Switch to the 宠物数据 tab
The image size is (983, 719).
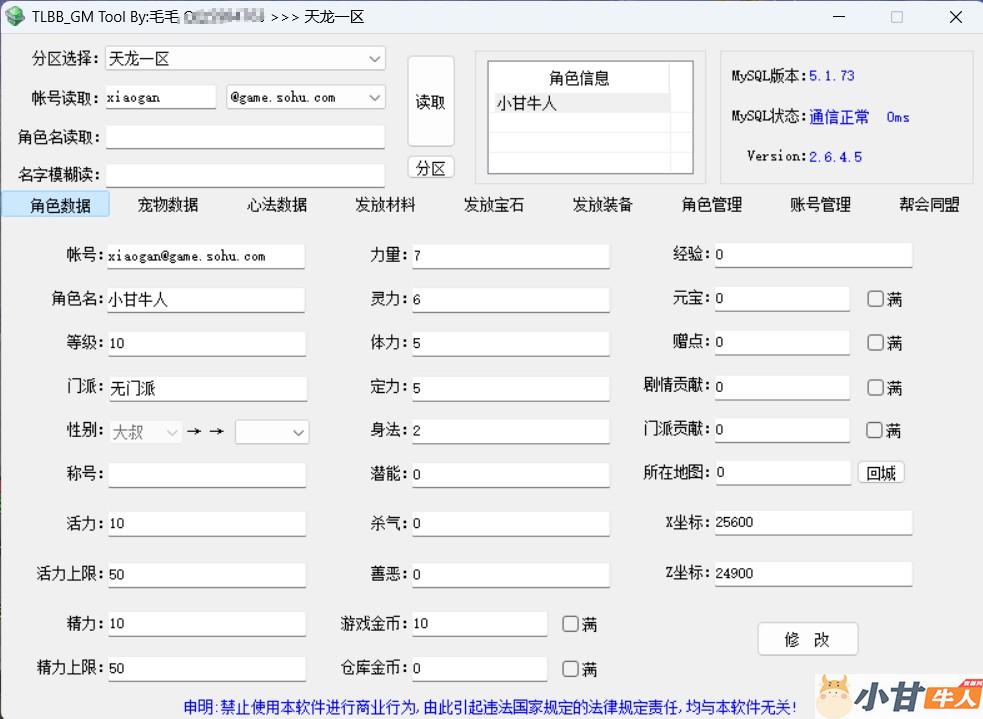[x=168, y=205]
